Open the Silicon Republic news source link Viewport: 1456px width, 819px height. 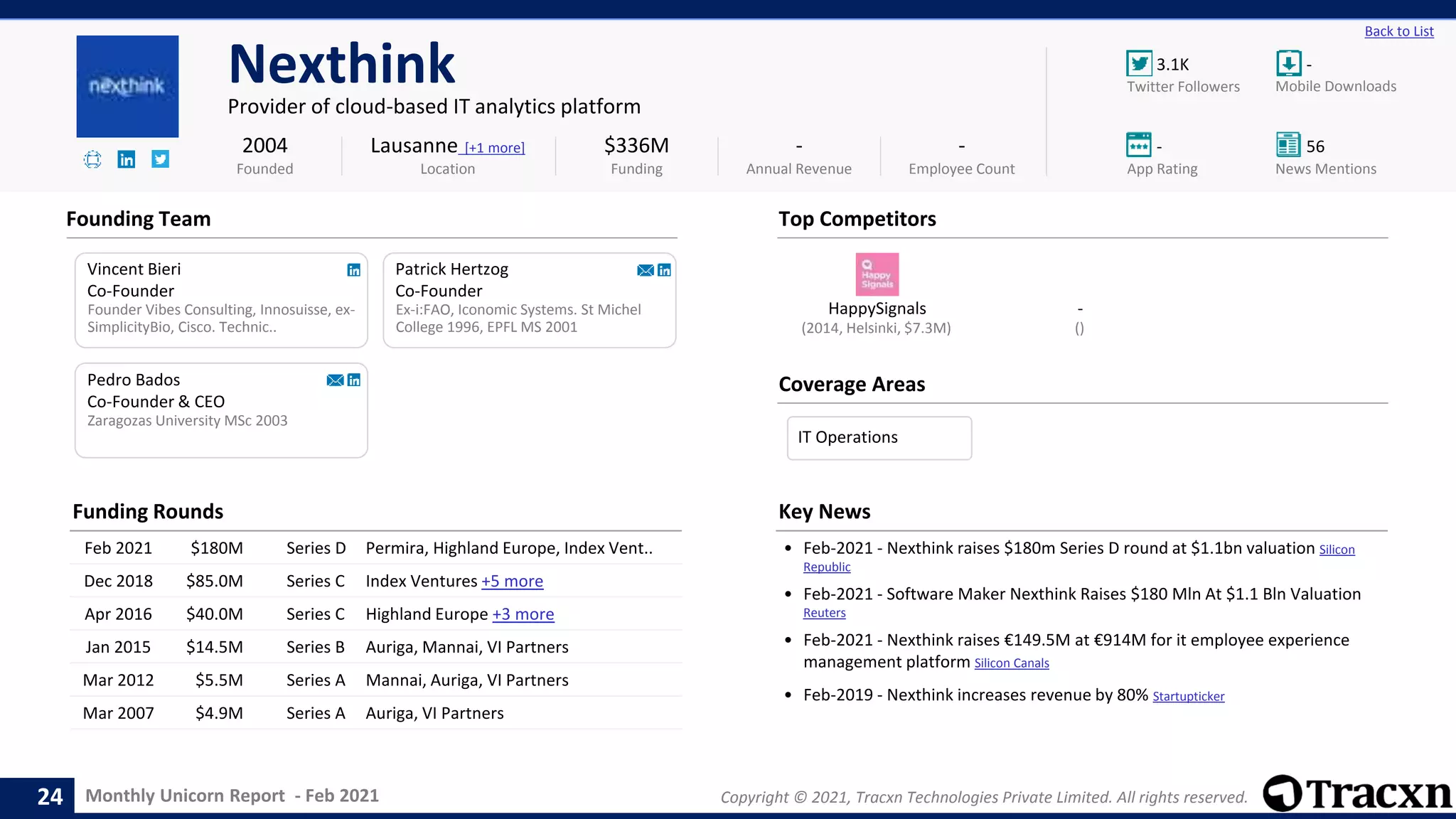click(1337, 550)
